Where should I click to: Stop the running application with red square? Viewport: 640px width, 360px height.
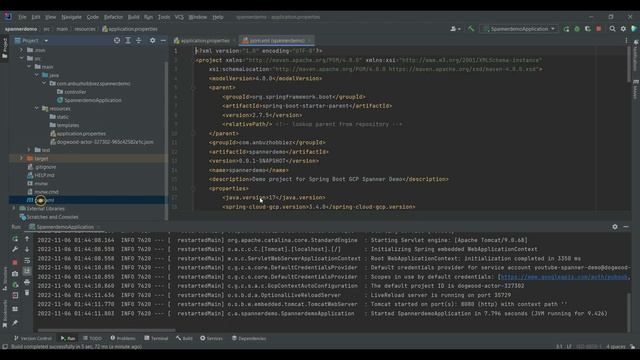click(598, 29)
